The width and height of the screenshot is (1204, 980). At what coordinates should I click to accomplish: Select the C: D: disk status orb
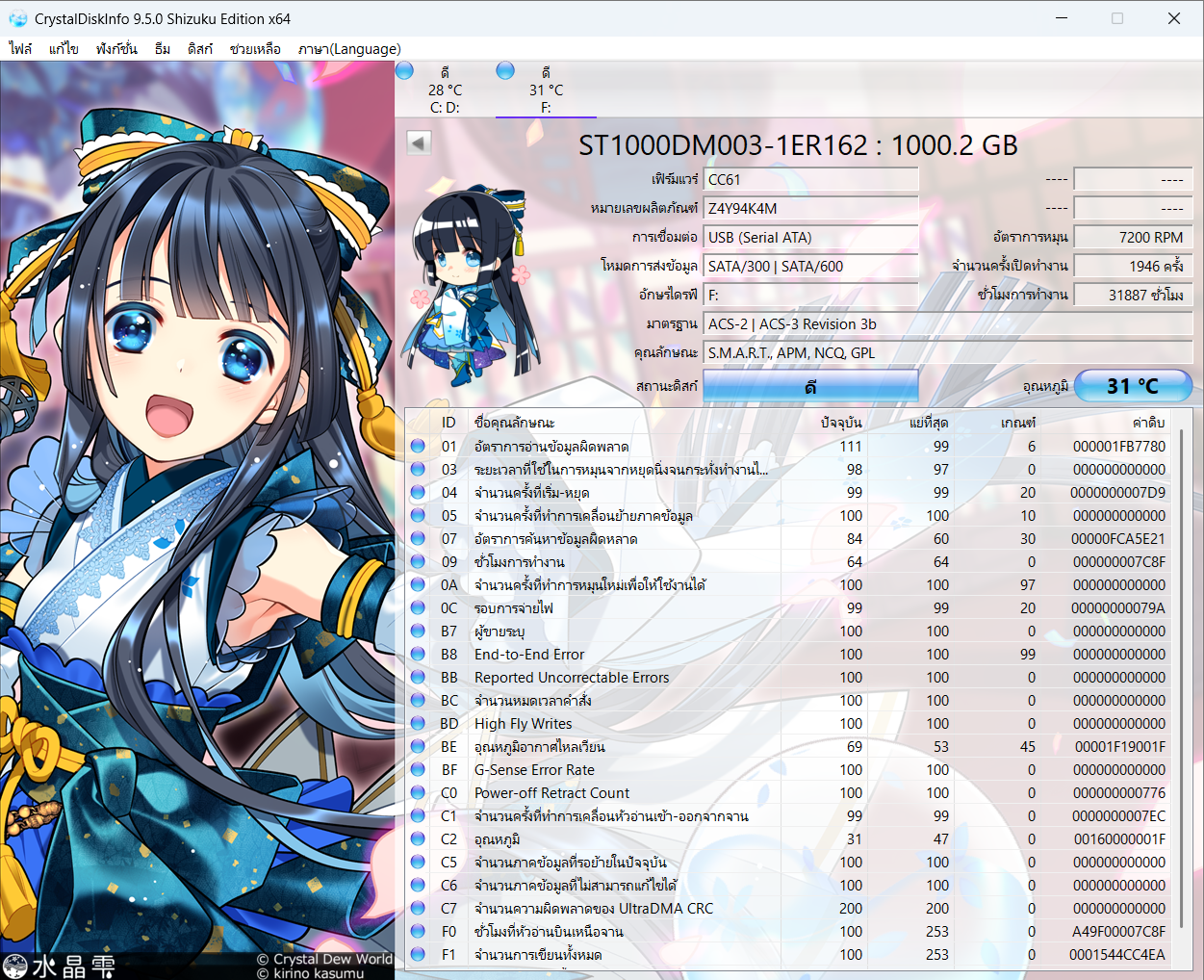pyautogui.click(x=404, y=70)
